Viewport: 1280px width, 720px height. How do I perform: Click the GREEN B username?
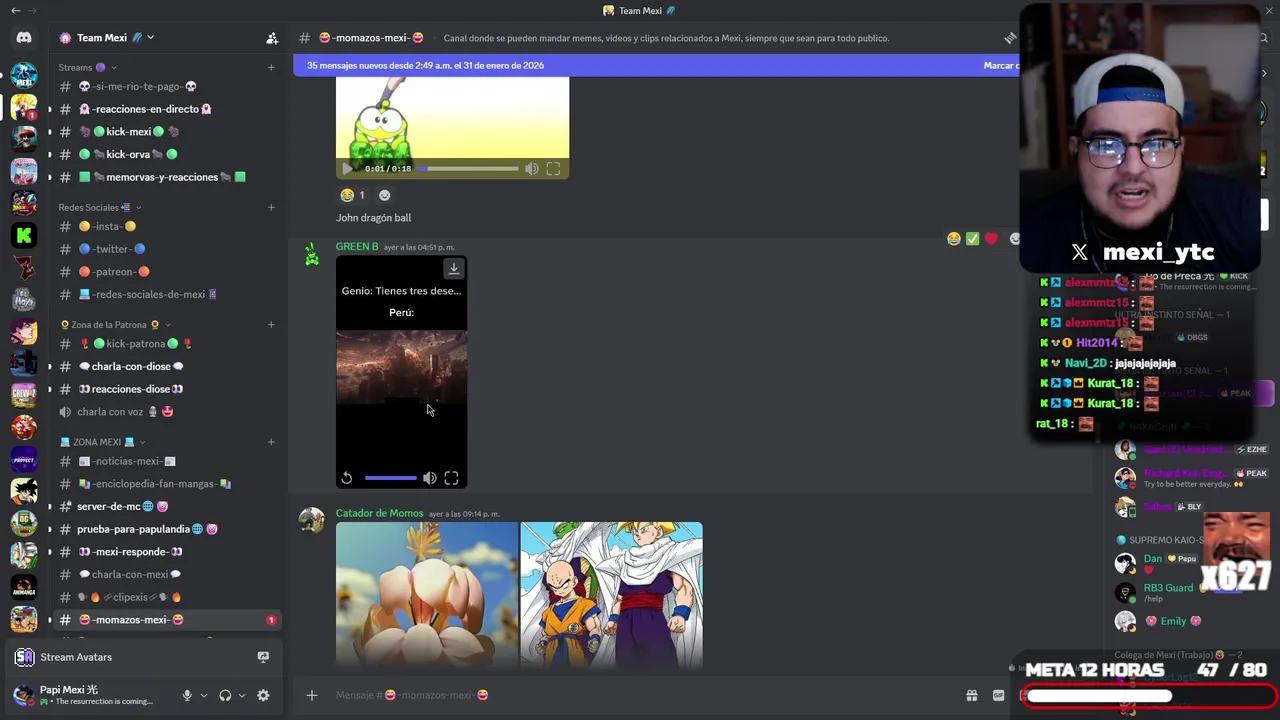pos(357,247)
